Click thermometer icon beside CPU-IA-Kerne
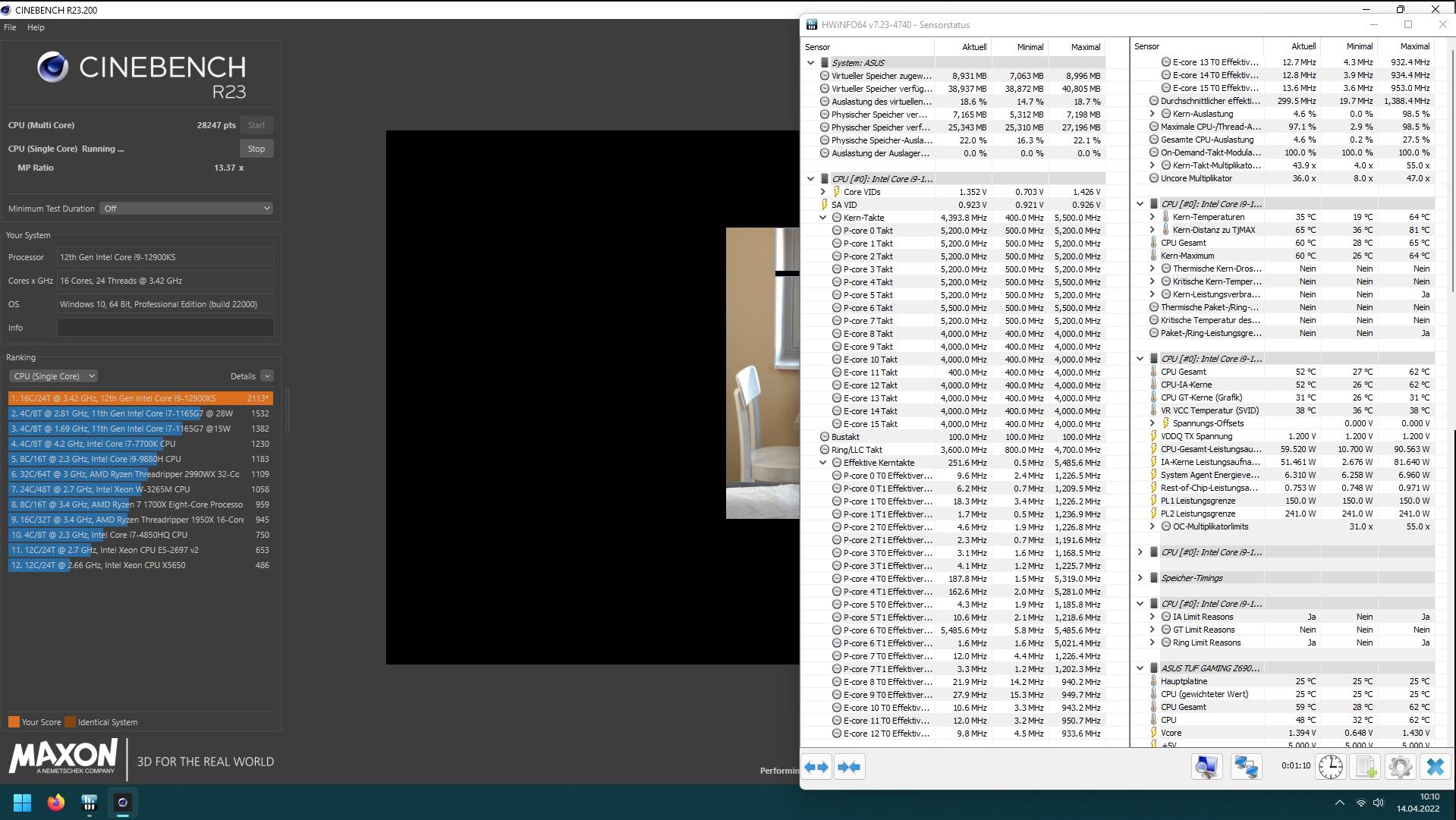The image size is (1456, 820). click(x=1153, y=385)
